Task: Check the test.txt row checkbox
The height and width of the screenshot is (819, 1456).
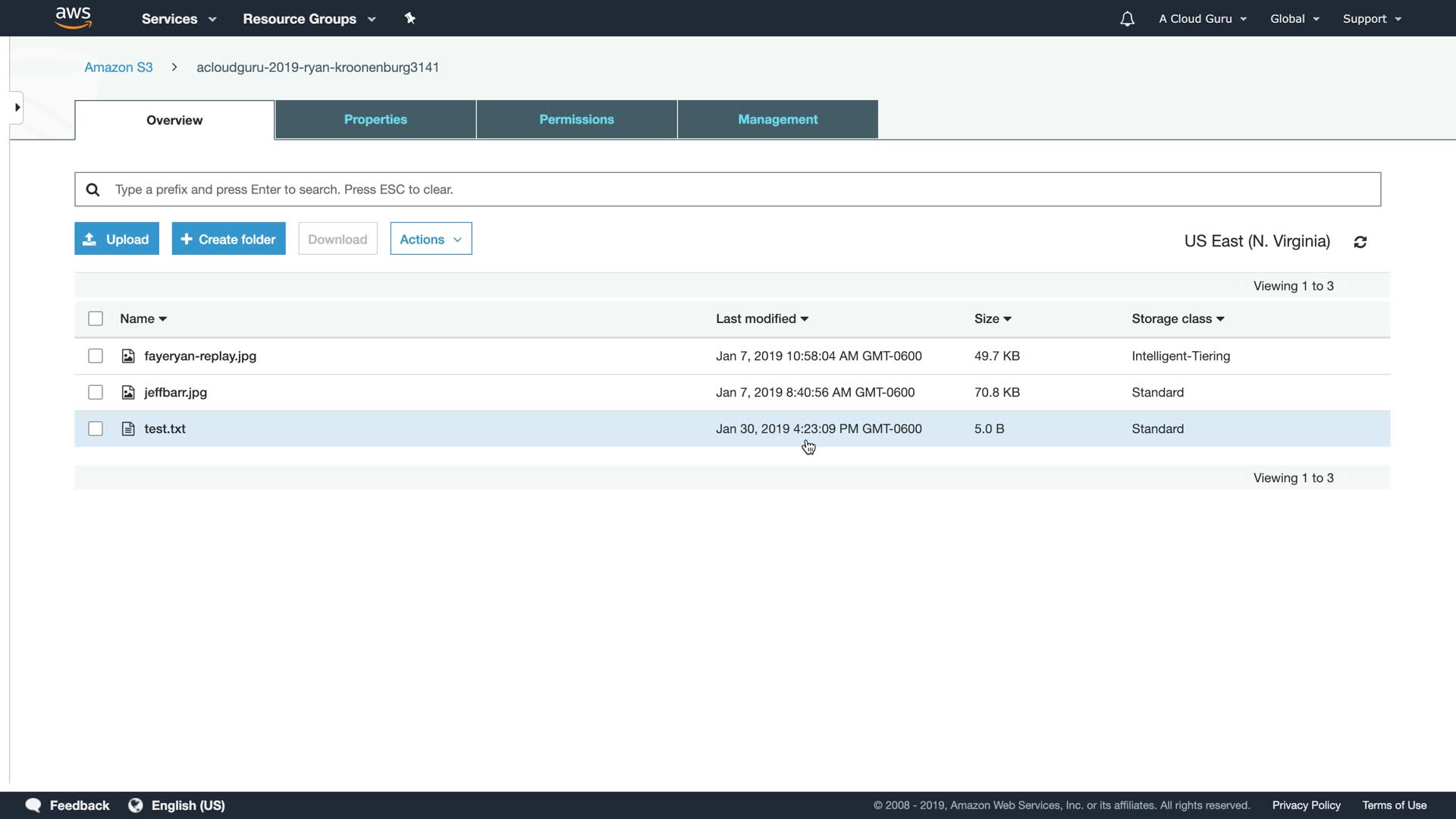Action: [96, 429]
